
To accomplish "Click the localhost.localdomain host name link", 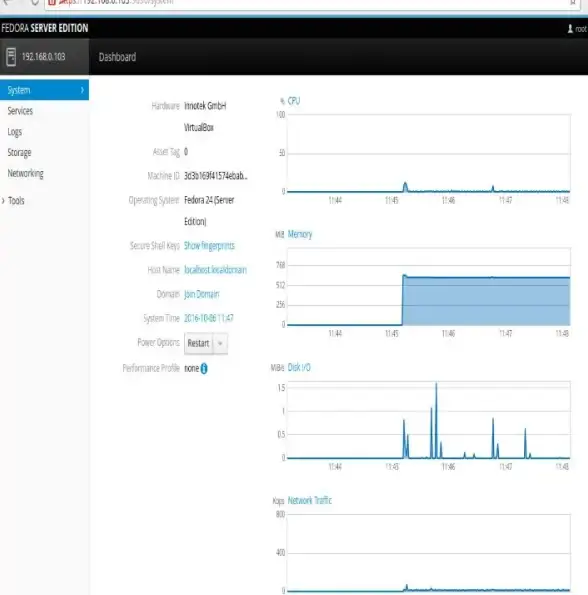I will tap(215, 270).
